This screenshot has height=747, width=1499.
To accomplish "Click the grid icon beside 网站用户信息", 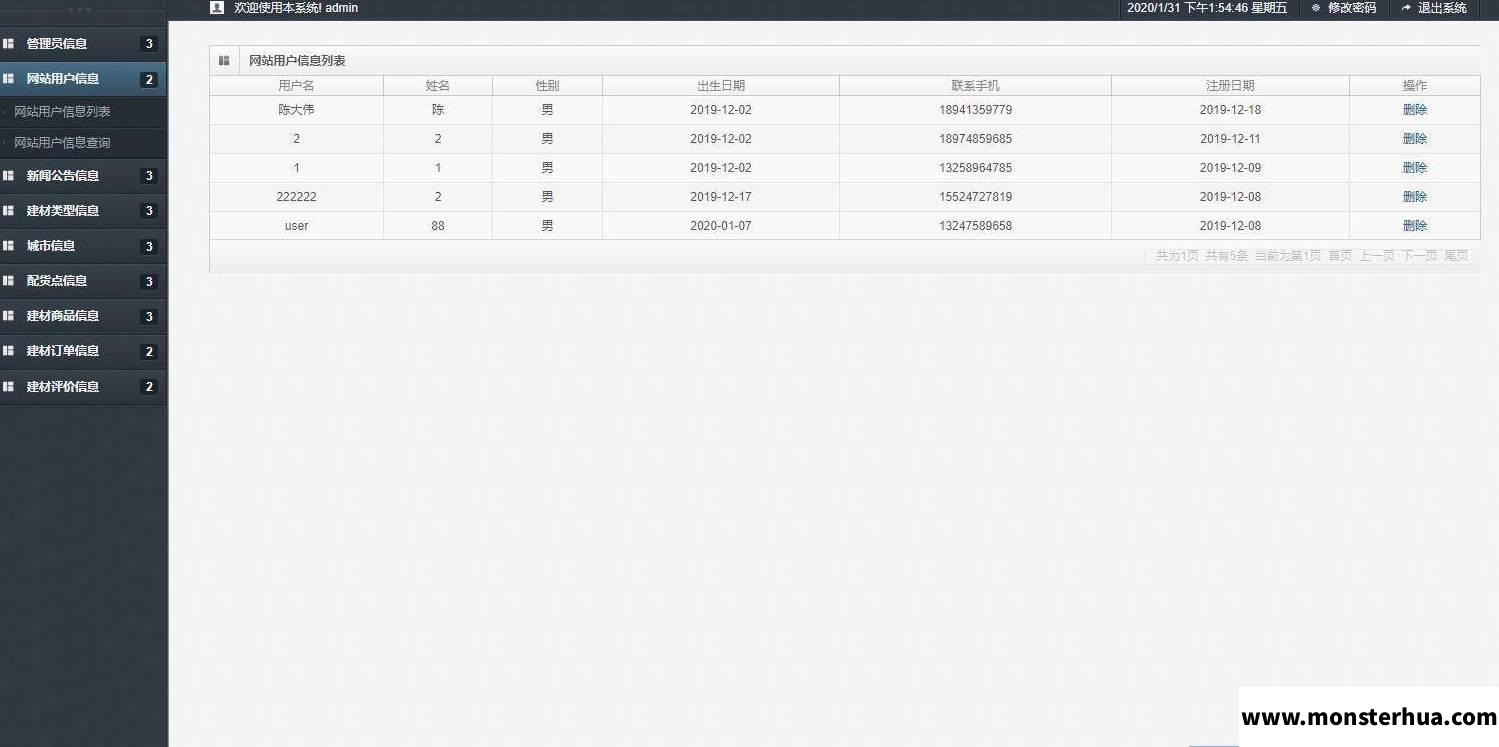I will point(9,79).
